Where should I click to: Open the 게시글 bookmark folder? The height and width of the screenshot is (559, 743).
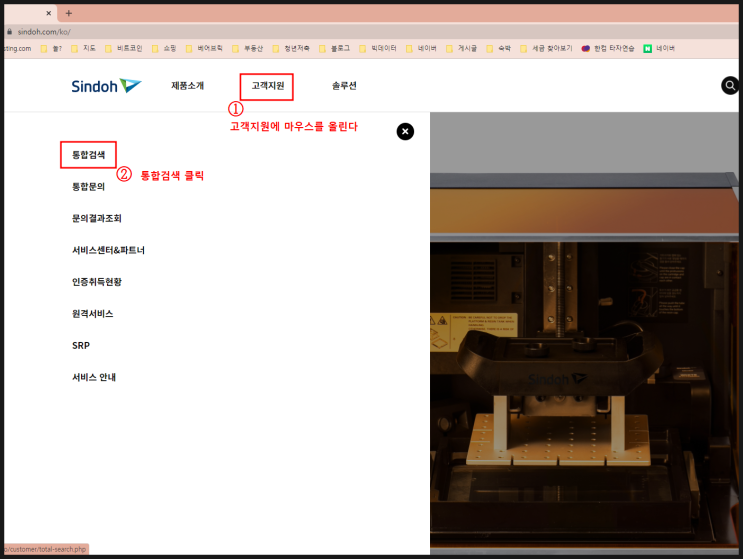[462, 48]
